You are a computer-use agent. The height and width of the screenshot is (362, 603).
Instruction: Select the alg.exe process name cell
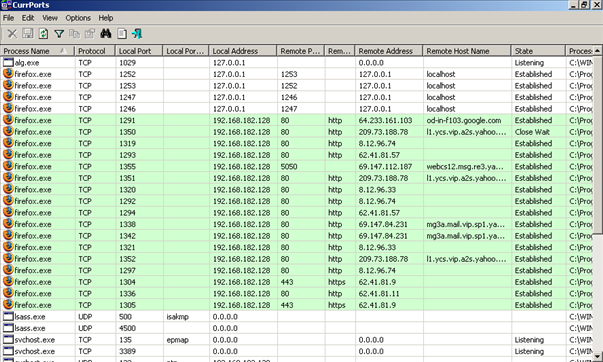27,63
